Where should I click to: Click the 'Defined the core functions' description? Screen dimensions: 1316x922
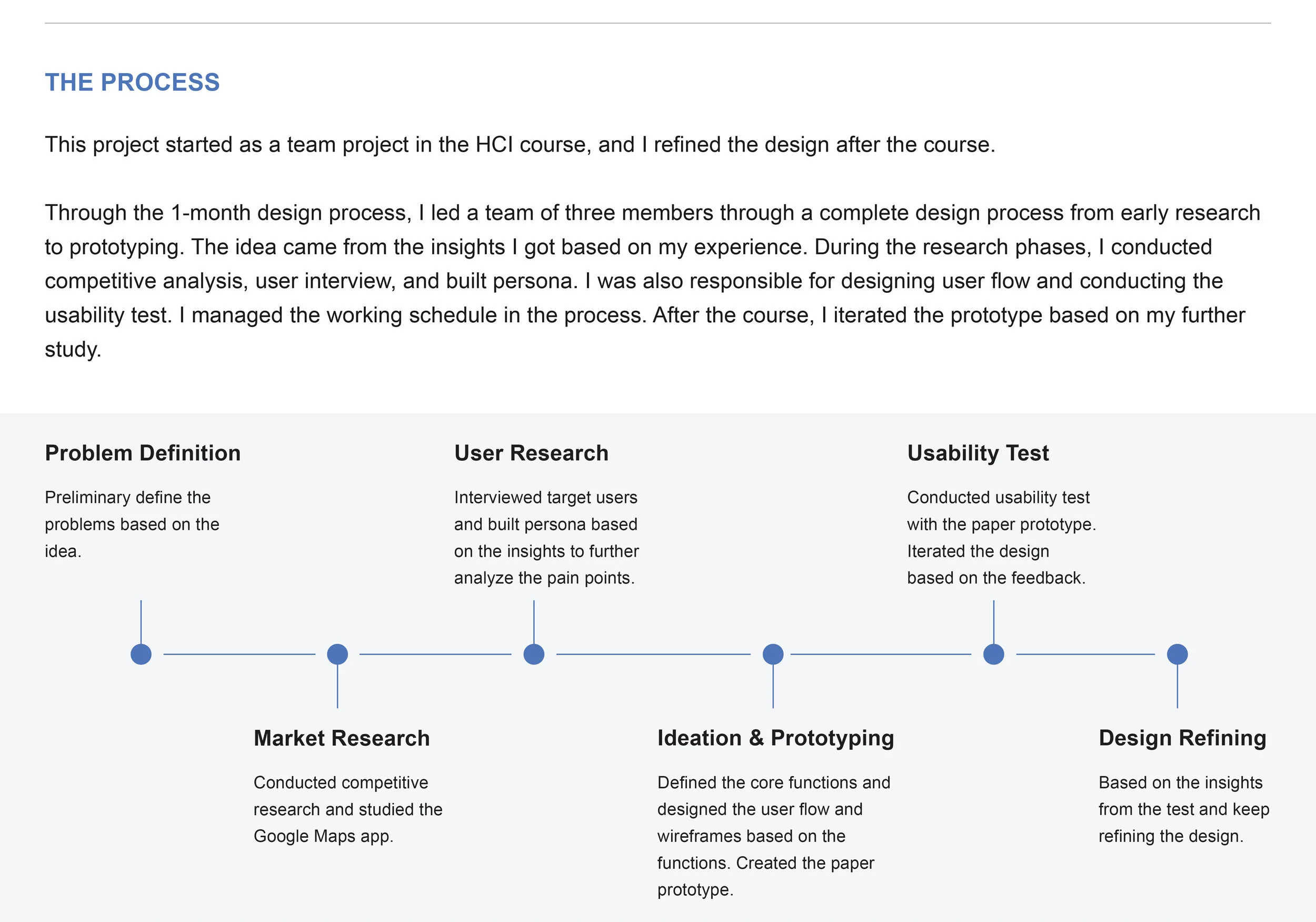point(774,836)
